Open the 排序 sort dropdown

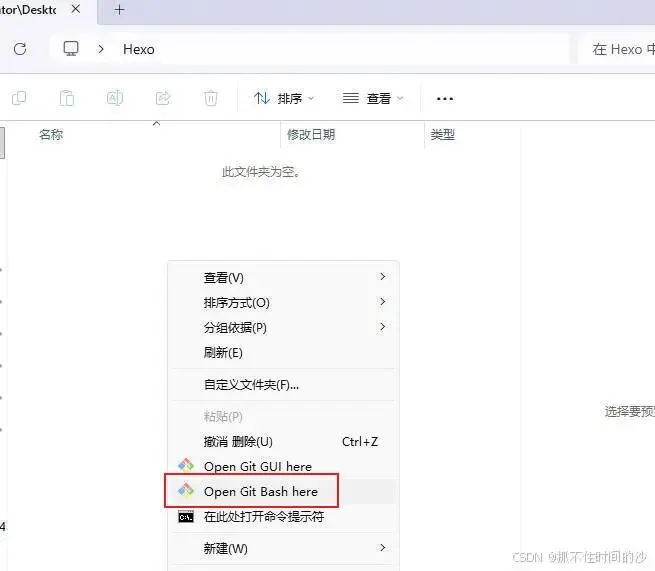click(x=284, y=99)
